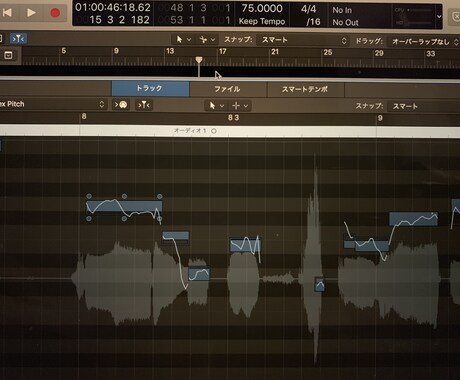Screen dimensions: 460x380
Task: Click the No Out MIDI display
Action: [345, 22]
